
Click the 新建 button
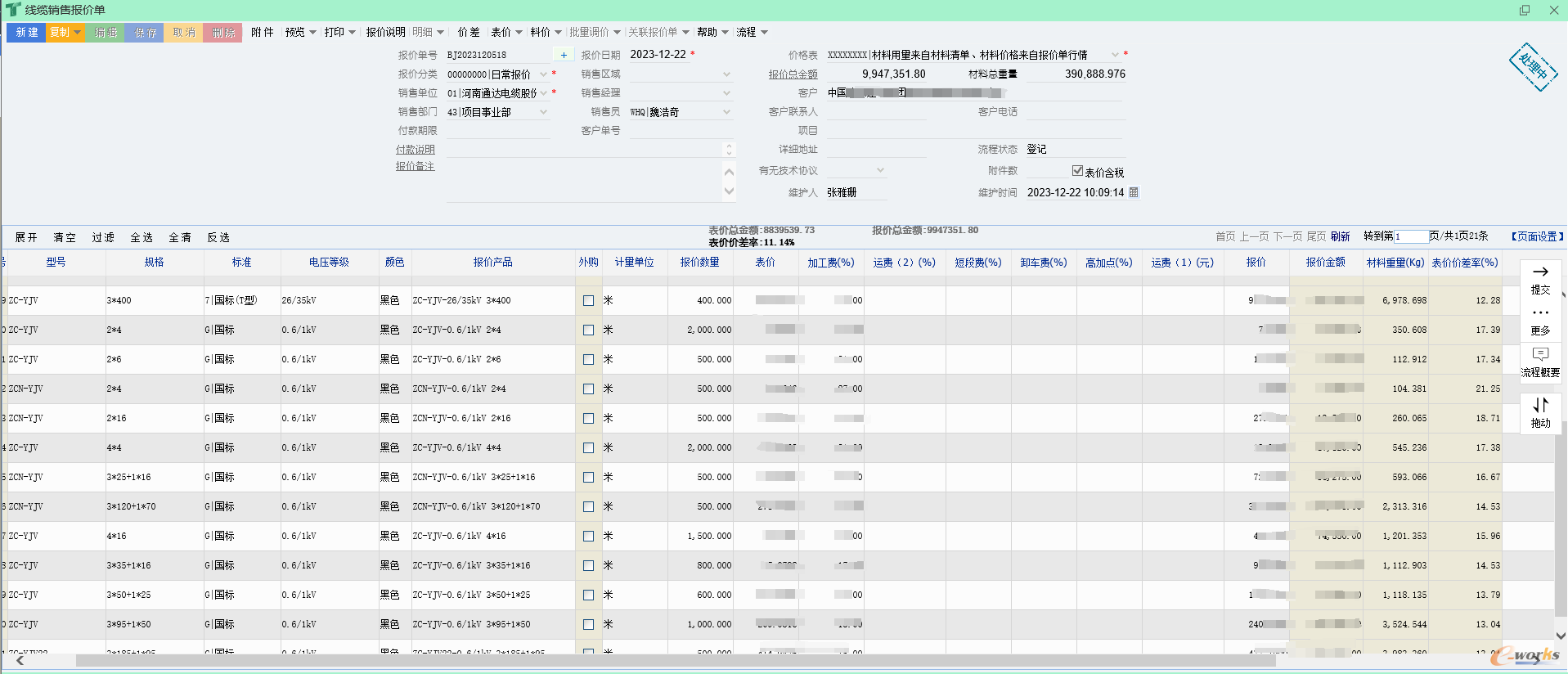27,33
